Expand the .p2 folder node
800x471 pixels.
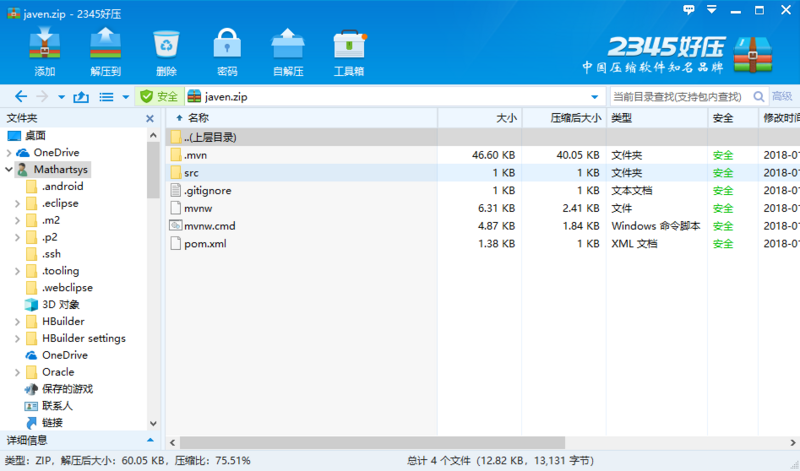pyautogui.click(x=17, y=237)
